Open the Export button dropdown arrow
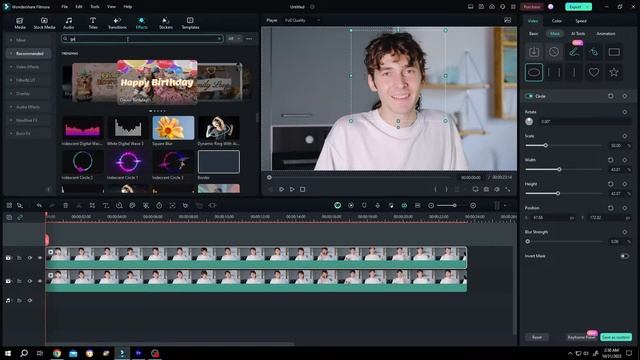 coord(587,7)
